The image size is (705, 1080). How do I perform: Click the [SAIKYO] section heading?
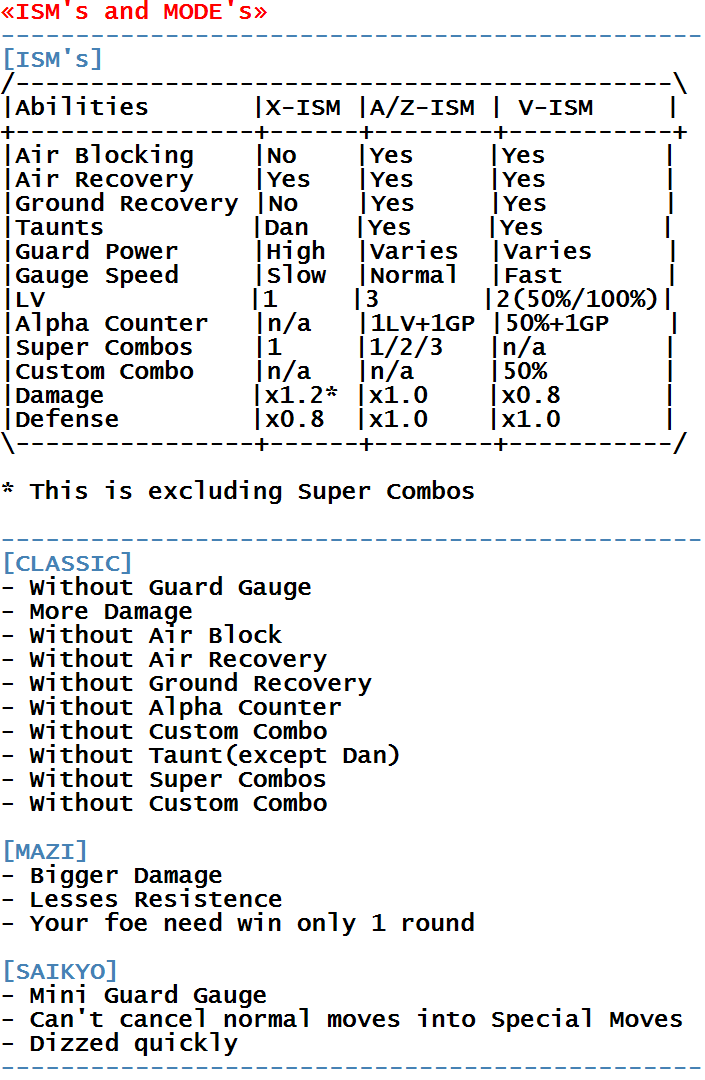click(x=60, y=971)
